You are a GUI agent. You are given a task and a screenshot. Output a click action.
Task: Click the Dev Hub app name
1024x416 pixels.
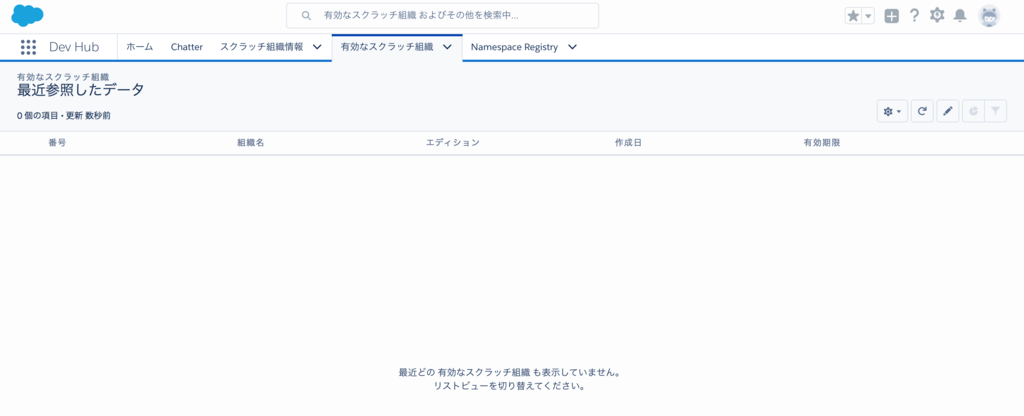pyautogui.click(x=74, y=47)
